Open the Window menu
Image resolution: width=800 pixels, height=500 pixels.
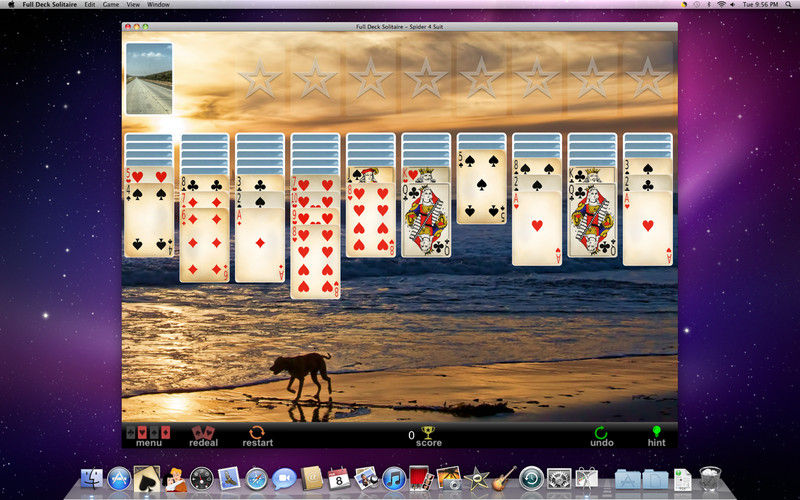pyautogui.click(x=158, y=5)
